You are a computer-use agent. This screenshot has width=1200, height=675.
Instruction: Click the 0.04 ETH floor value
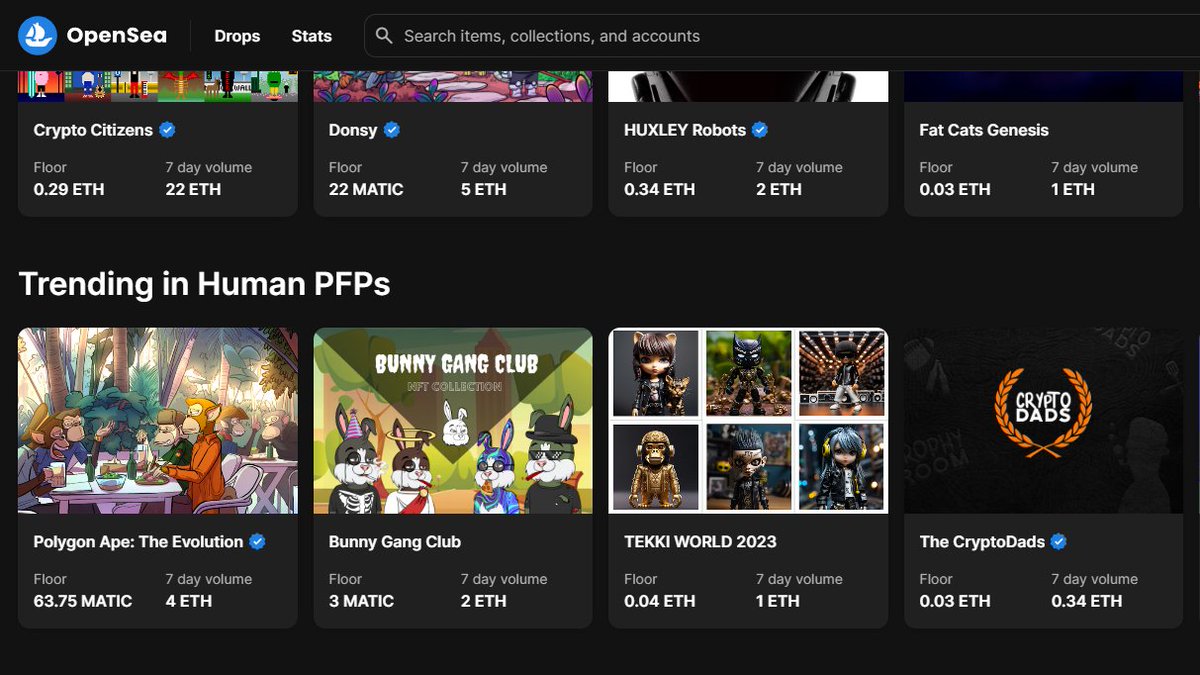tap(659, 601)
